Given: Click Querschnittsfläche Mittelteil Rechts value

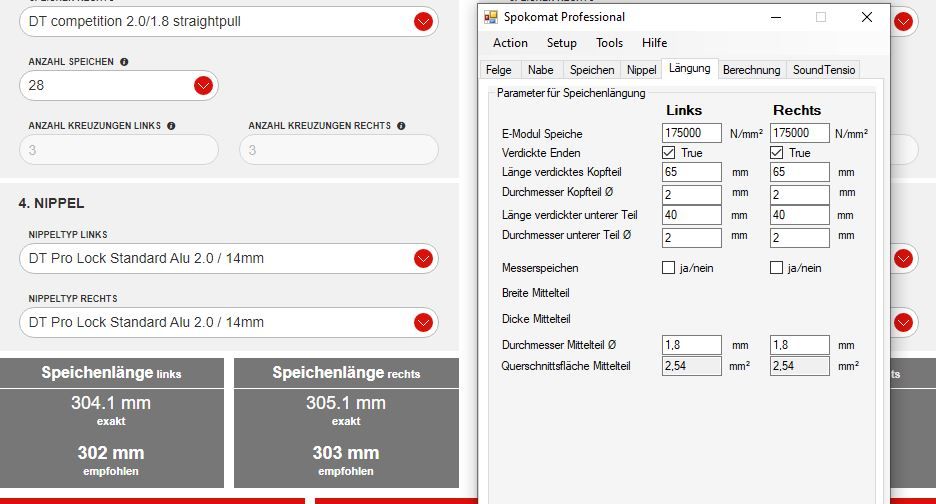Looking at the screenshot, I should tap(800, 366).
